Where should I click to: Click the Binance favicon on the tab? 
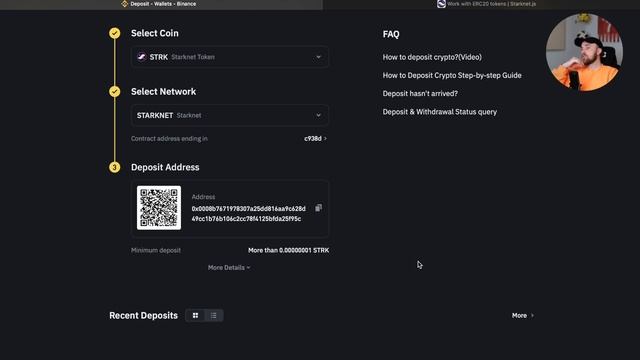[124, 4]
